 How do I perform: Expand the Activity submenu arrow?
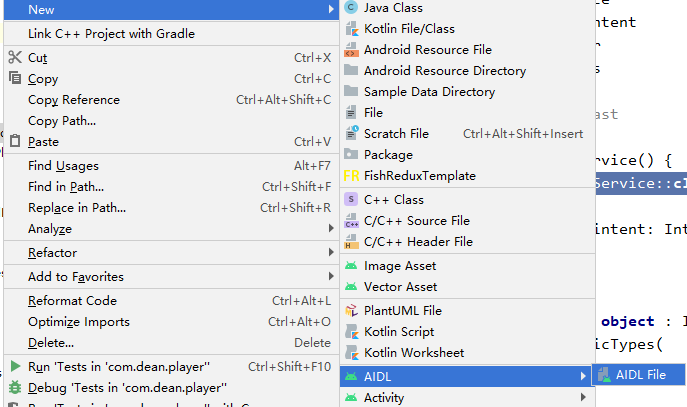pos(583,397)
